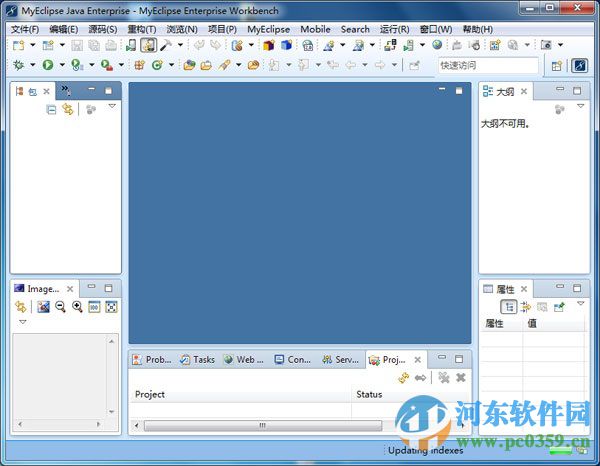The width and height of the screenshot is (600, 466).
Task: Click the Run with red toolbox icon
Action: pyautogui.click(x=107, y=65)
